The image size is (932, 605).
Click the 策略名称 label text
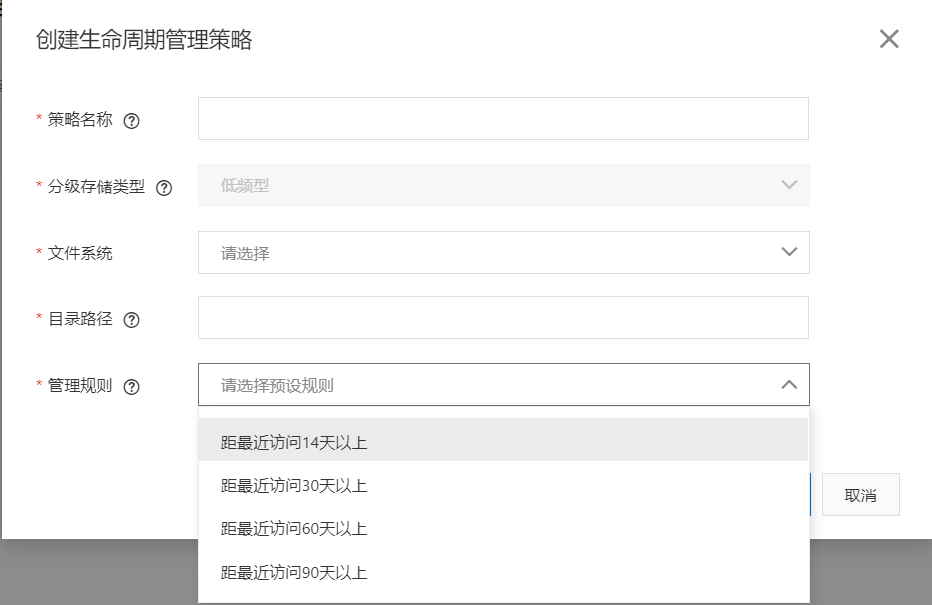click(x=80, y=120)
